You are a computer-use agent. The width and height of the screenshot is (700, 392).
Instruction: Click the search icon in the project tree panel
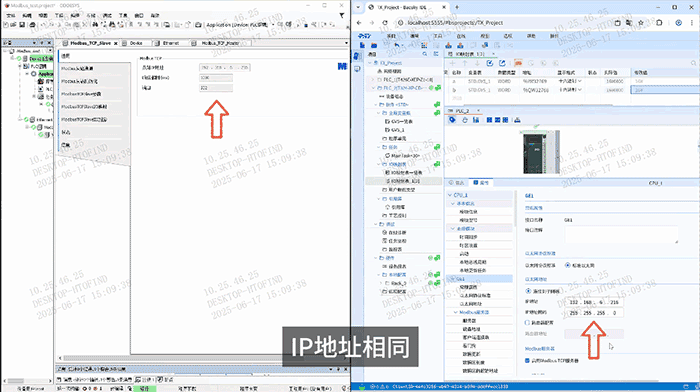click(425, 54)
